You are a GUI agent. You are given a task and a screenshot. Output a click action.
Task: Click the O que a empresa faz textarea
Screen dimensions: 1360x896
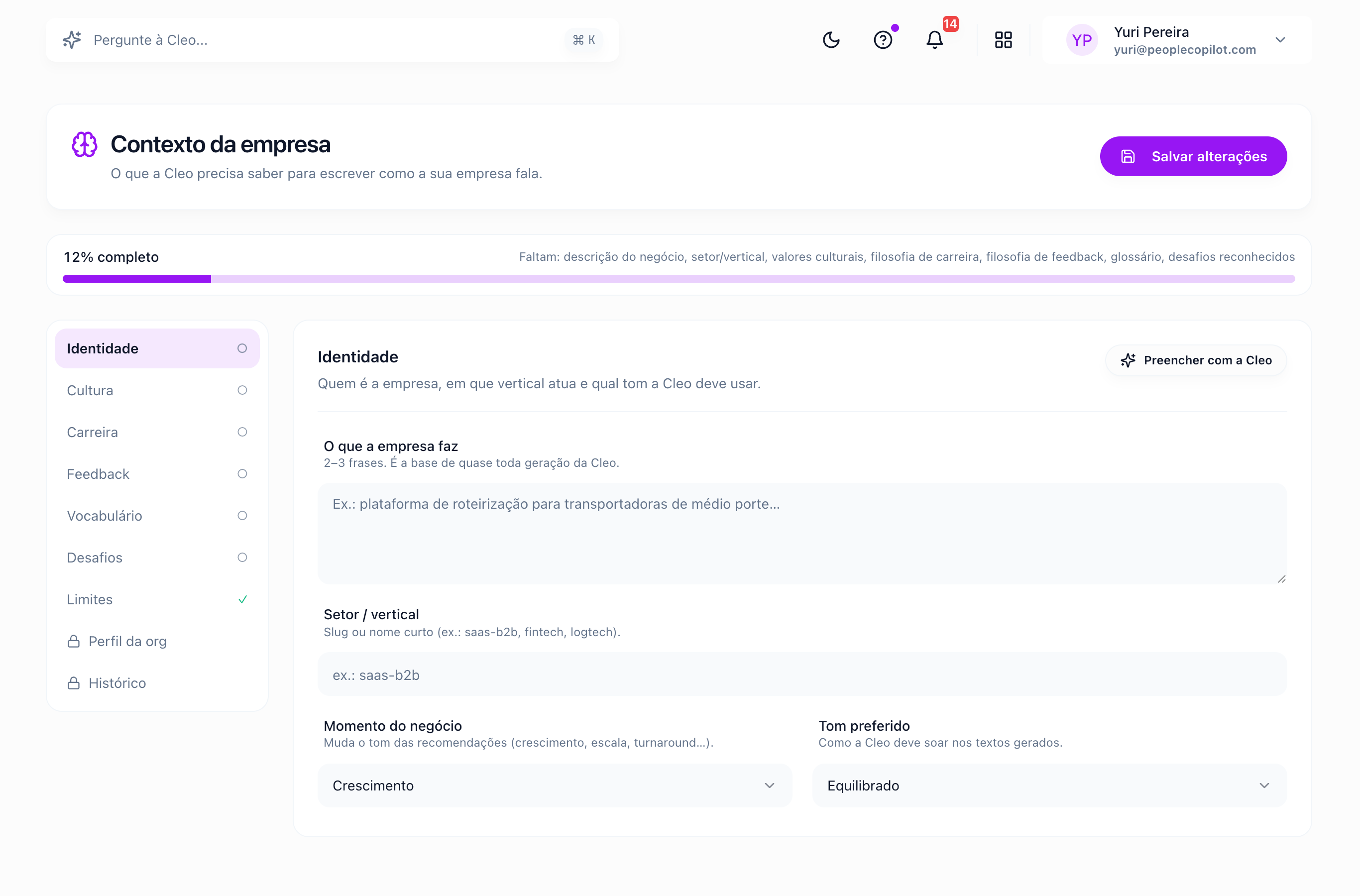coord(802,534)
